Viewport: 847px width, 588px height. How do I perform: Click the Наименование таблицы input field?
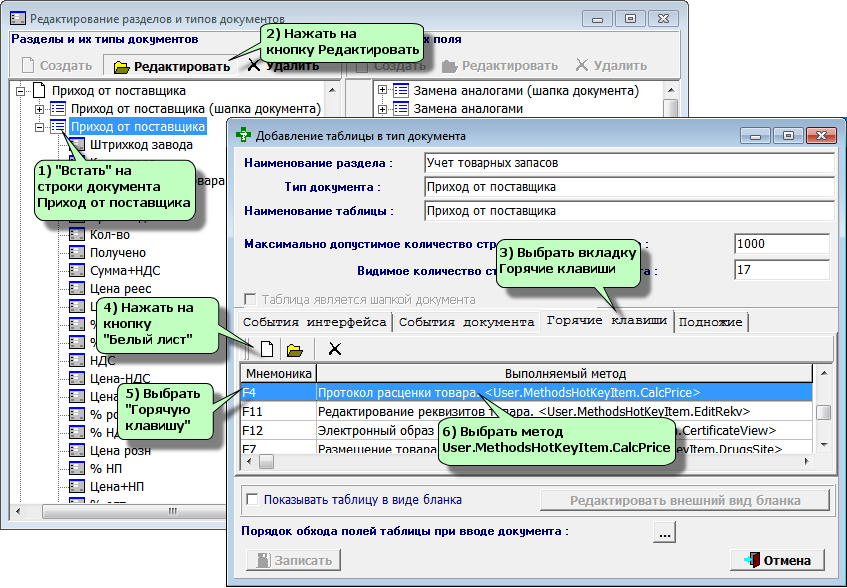(629, 211)
